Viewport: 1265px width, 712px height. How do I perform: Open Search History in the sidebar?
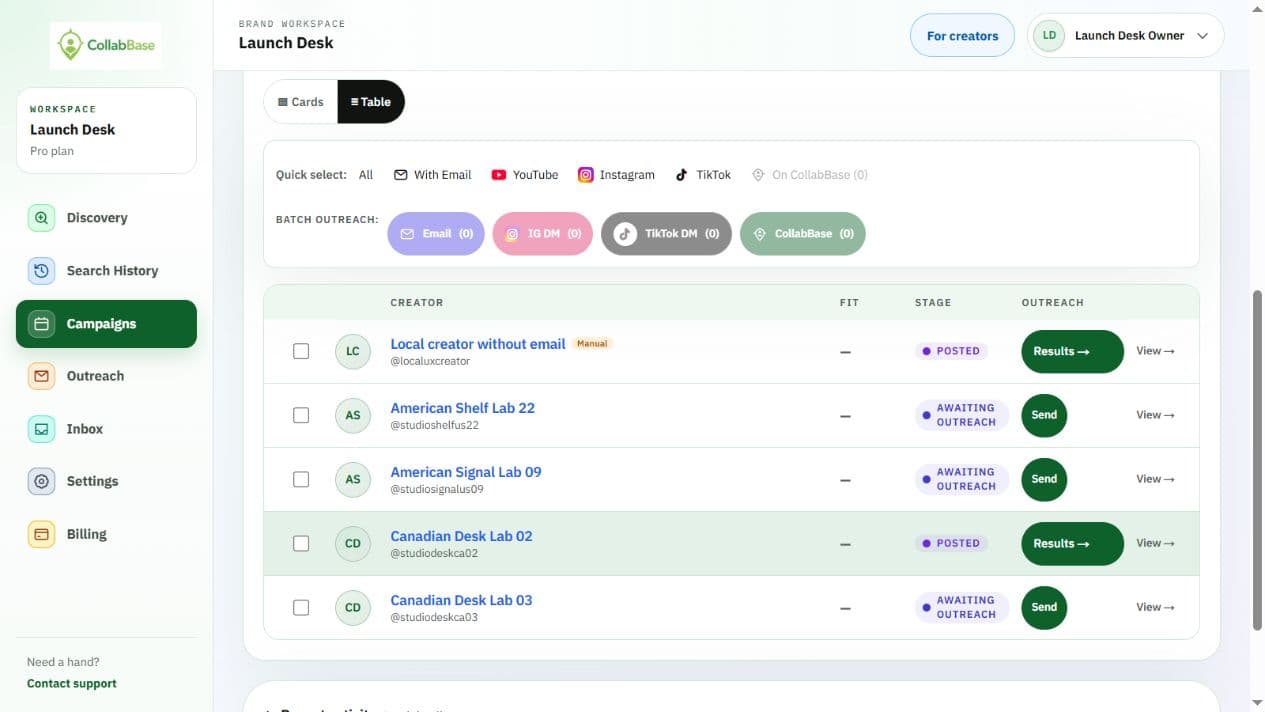(x=106, y=271)
